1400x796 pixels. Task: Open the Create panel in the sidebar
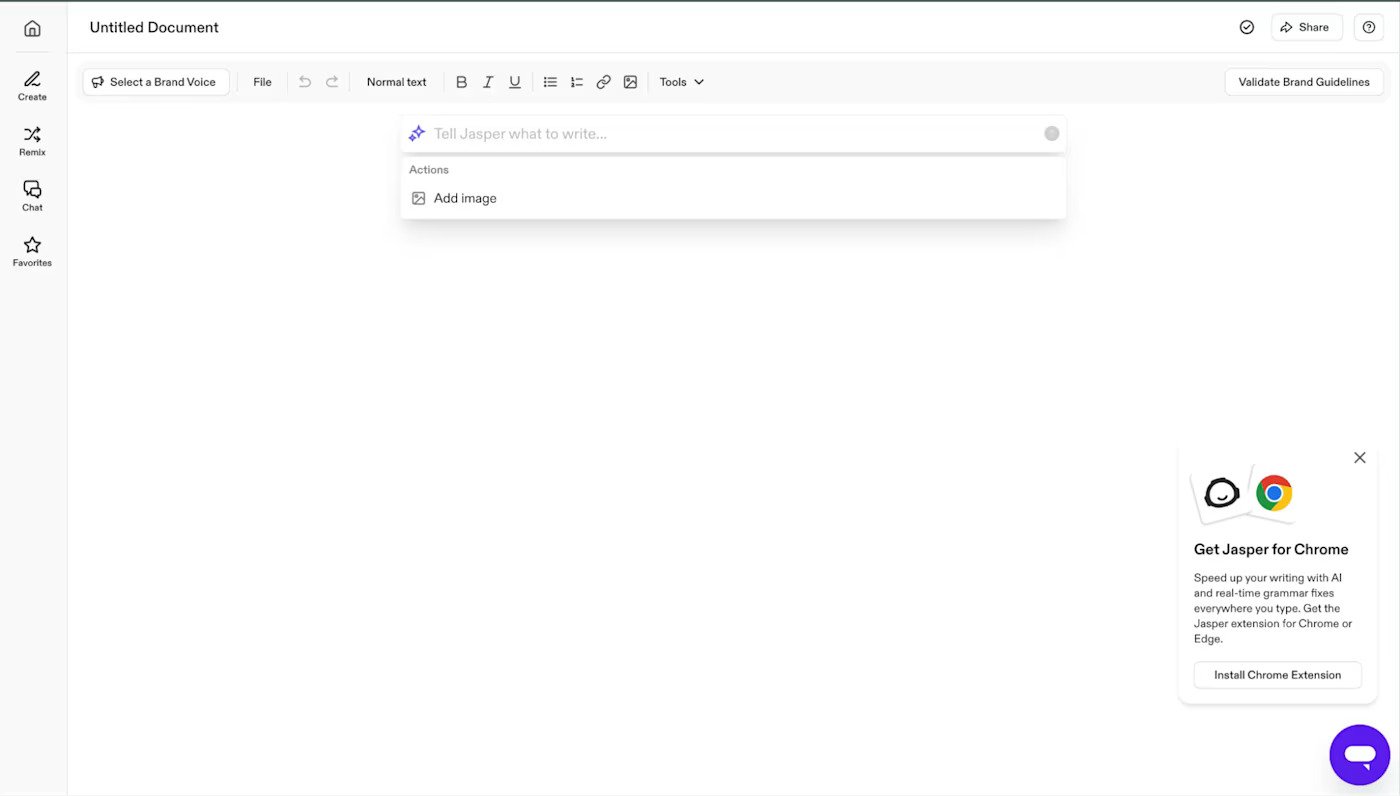point(31,84)
